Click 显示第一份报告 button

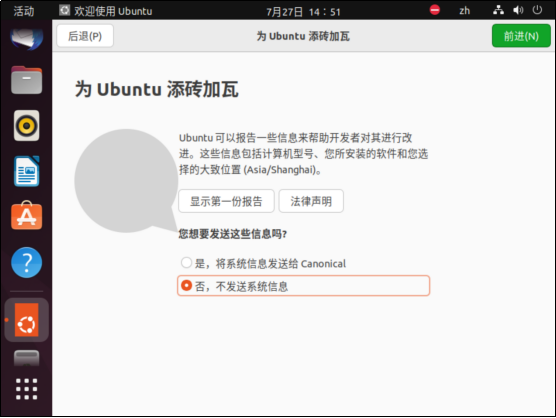(x=226, y=201)
